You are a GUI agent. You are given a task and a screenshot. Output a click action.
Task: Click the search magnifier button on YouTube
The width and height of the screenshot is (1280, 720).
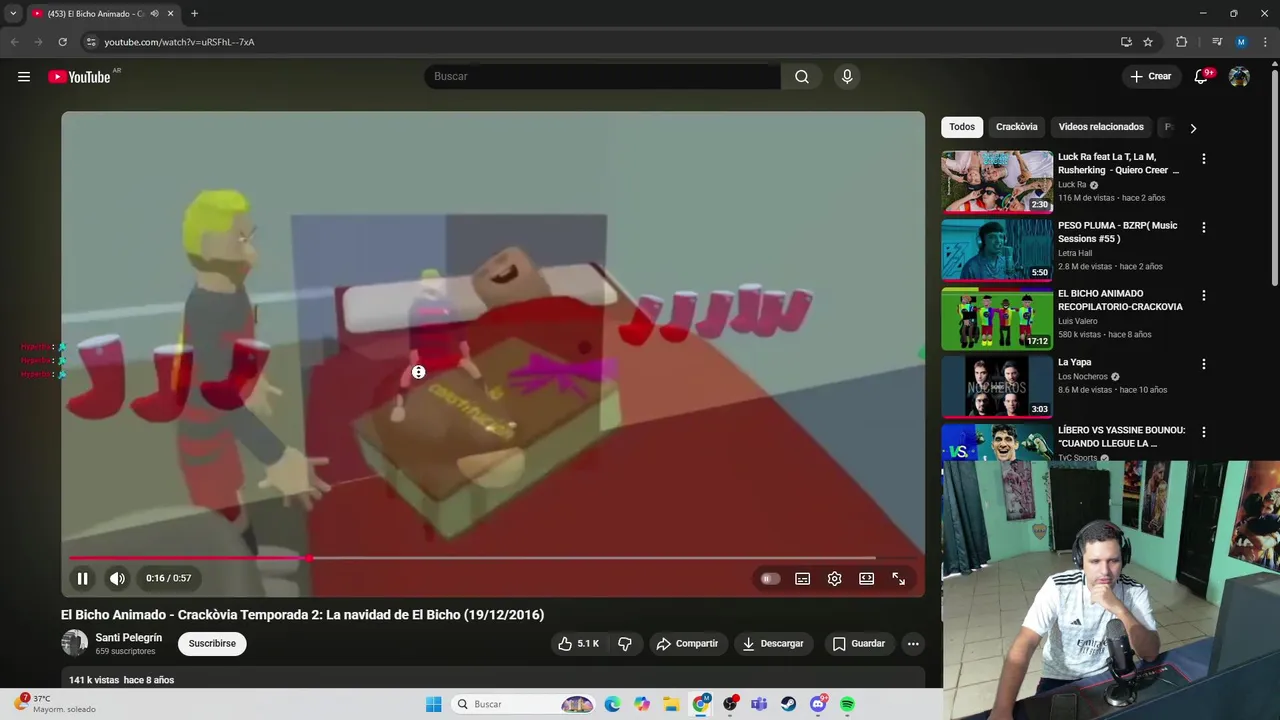pos(802,76)
